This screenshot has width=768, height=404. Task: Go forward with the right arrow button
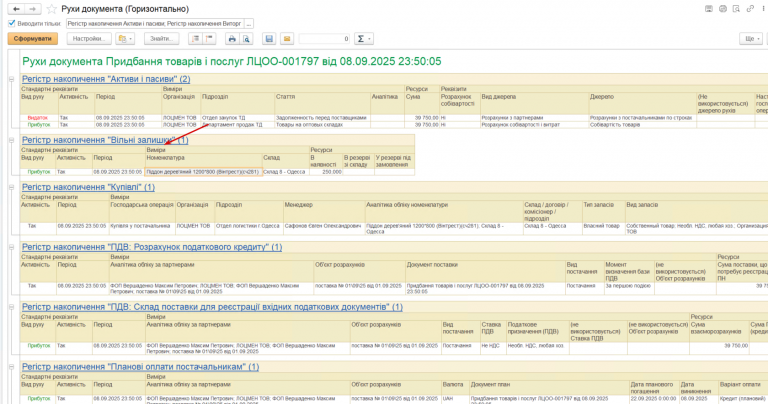(x=32, y=9)
